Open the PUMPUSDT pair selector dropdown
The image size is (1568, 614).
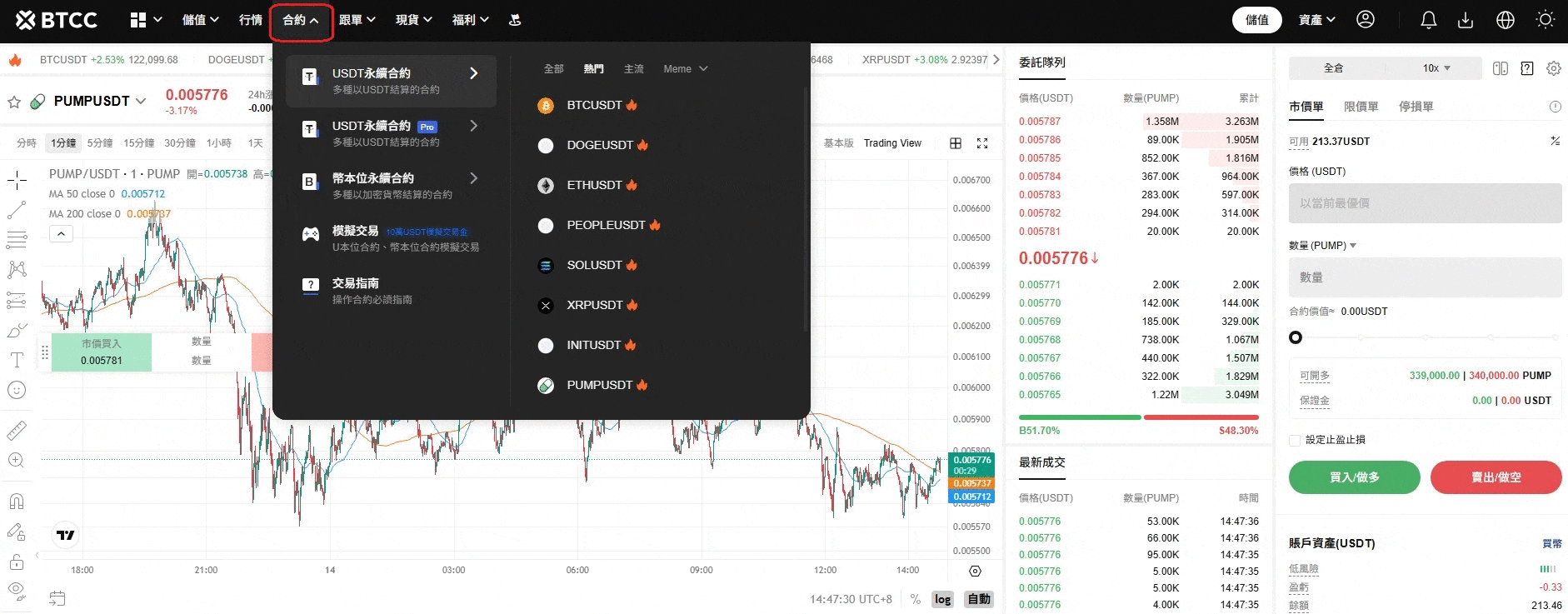click(x=100, y=101)
